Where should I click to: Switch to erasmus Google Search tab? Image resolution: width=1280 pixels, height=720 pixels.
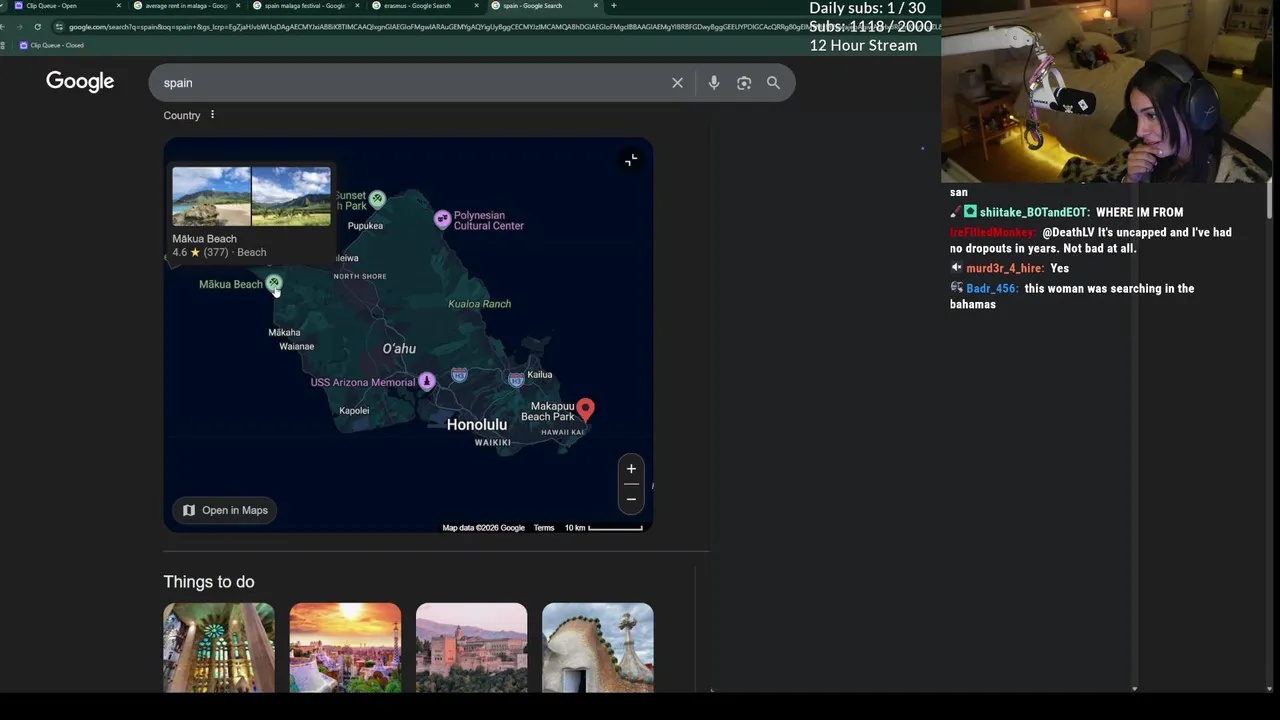point(424,6)
